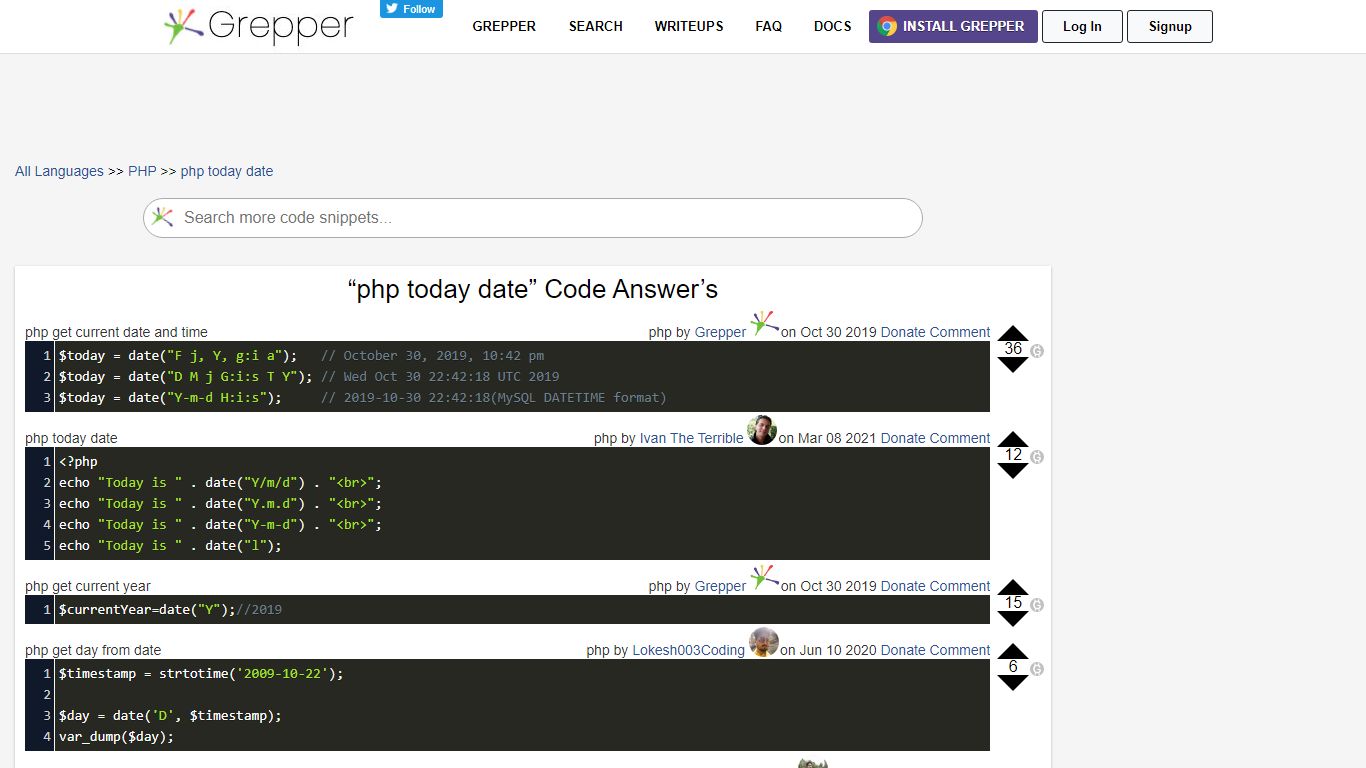The image size is (1366, 768).
Task: Click the 'php get day from date' snippet title
Action: (93, 650)
